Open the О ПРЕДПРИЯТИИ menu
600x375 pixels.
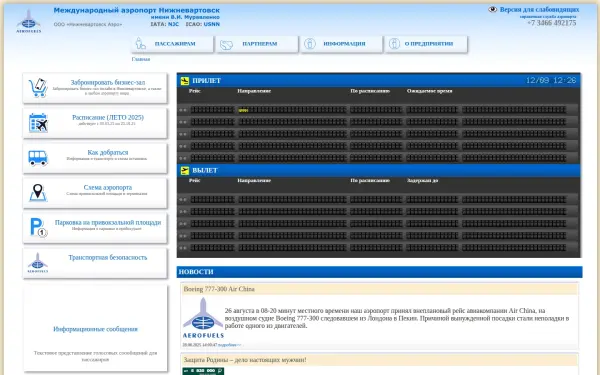[426, 44]
